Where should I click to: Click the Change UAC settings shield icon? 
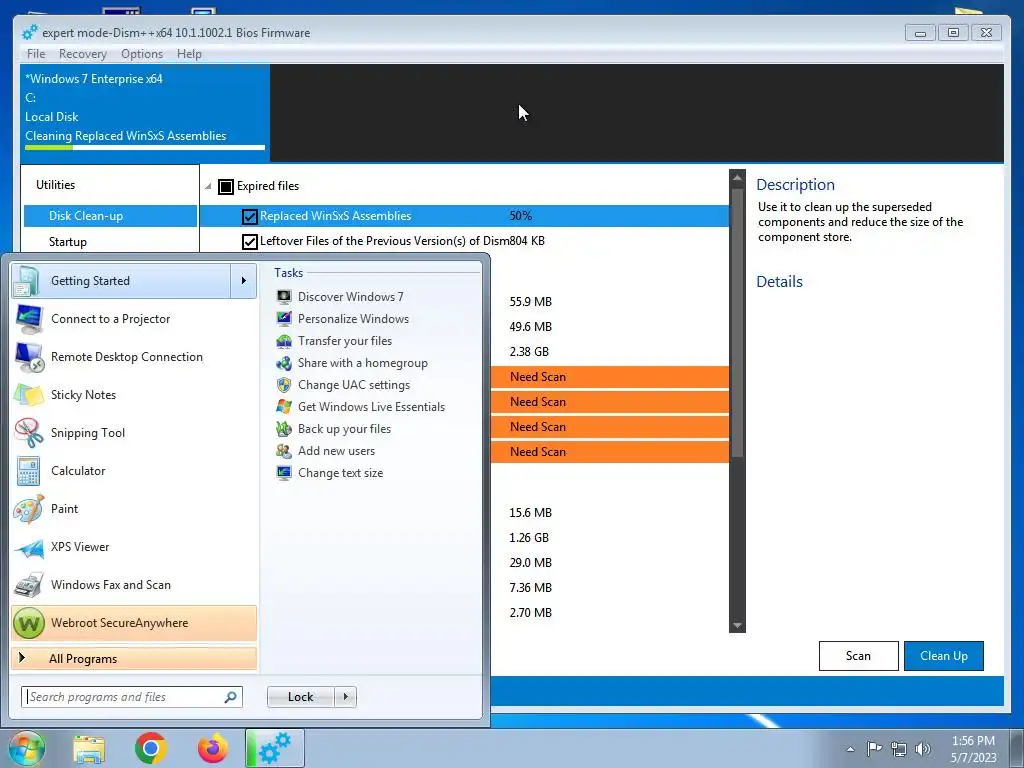click(x=284, y=385)
